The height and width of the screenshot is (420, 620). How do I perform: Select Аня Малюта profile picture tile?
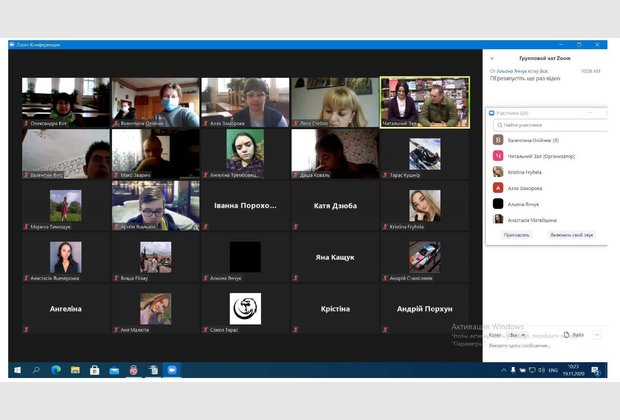tap(156, 309)
